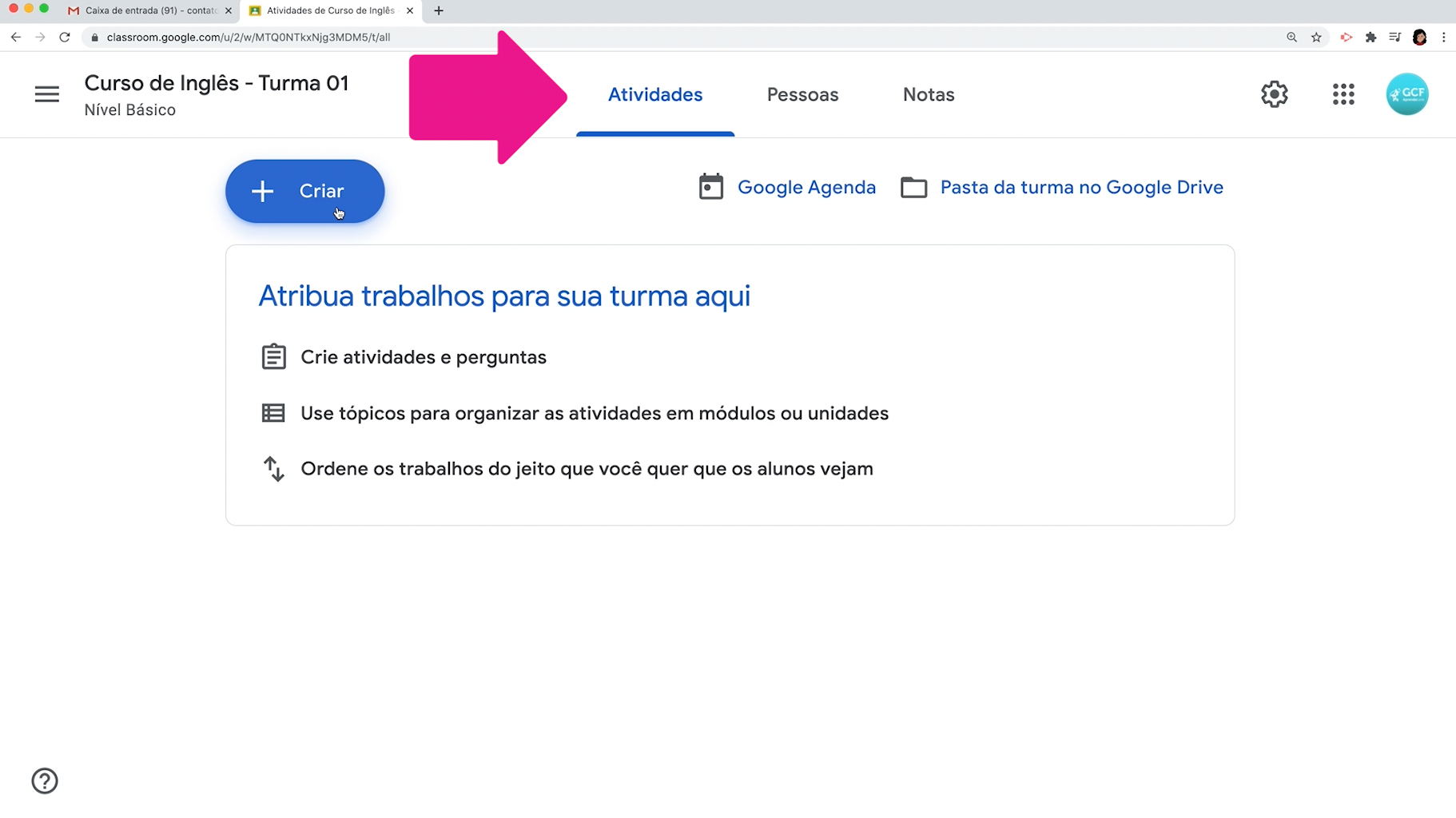Click the 'Atribua trabalhos para sua turma aqui' heading

tap(504, 296)
